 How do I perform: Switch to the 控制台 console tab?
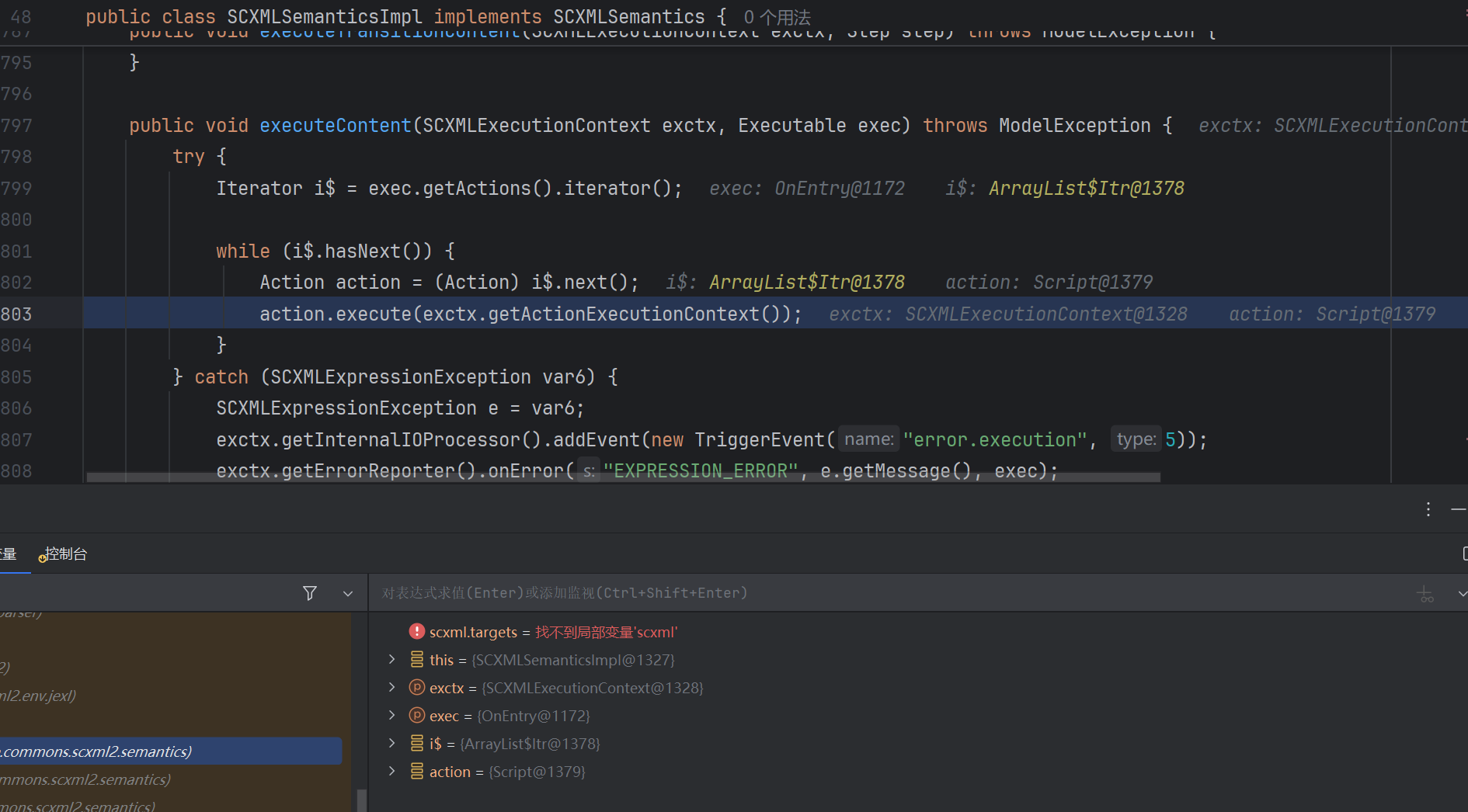coord(65,553)
